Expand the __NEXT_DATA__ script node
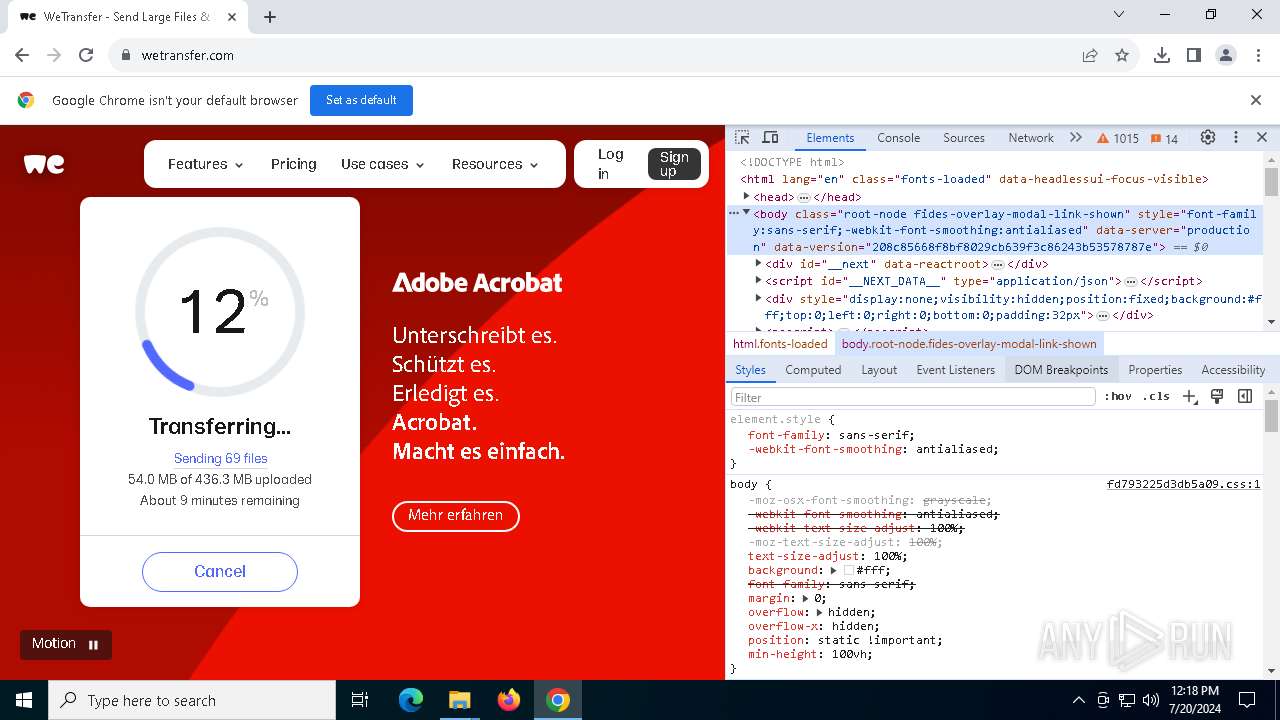 coord(758,281)
